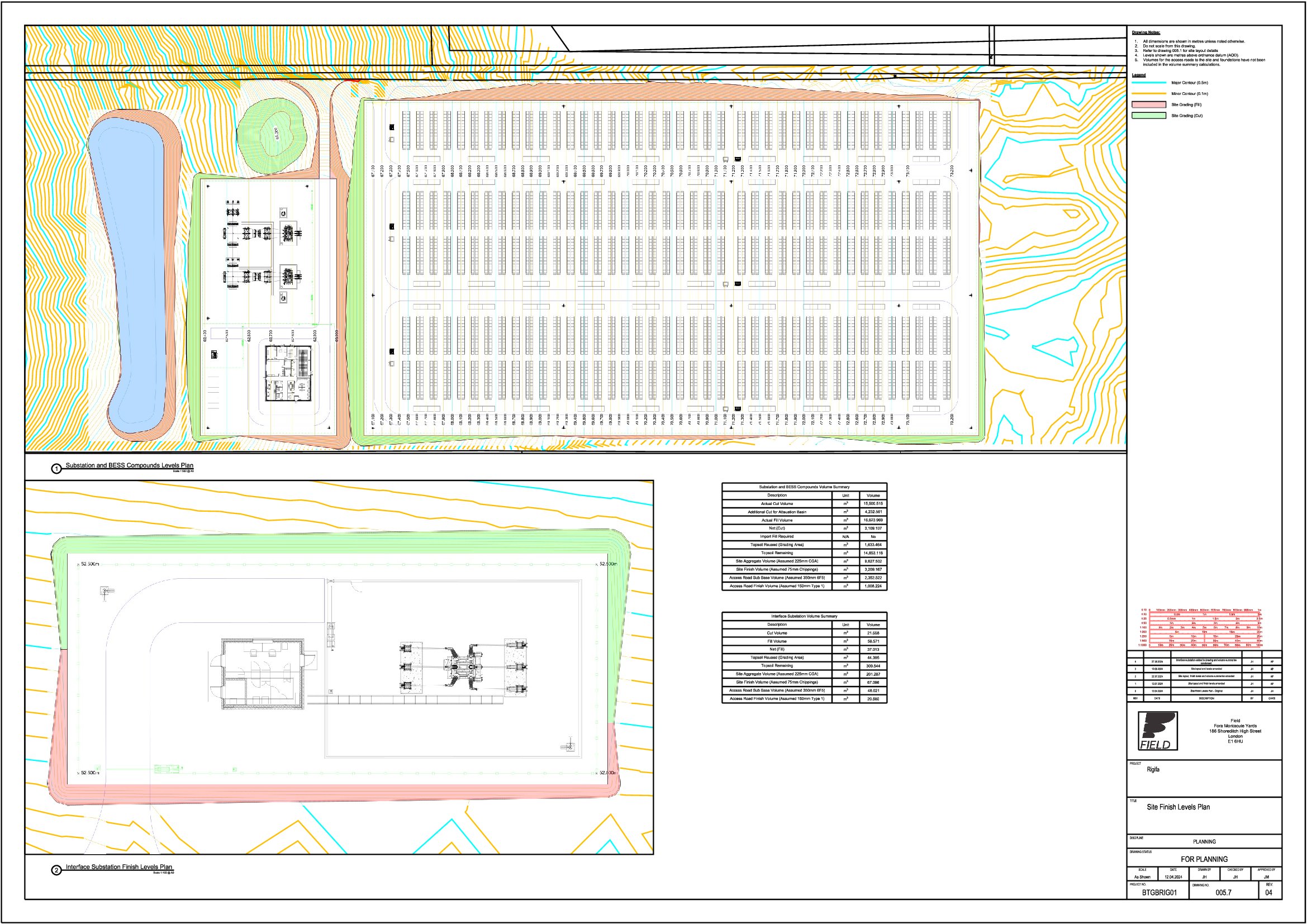Screen dimensions: 1307x924
Task: Click the green Site Grading (Cut) swatch
Action: tap(1149, 116)
